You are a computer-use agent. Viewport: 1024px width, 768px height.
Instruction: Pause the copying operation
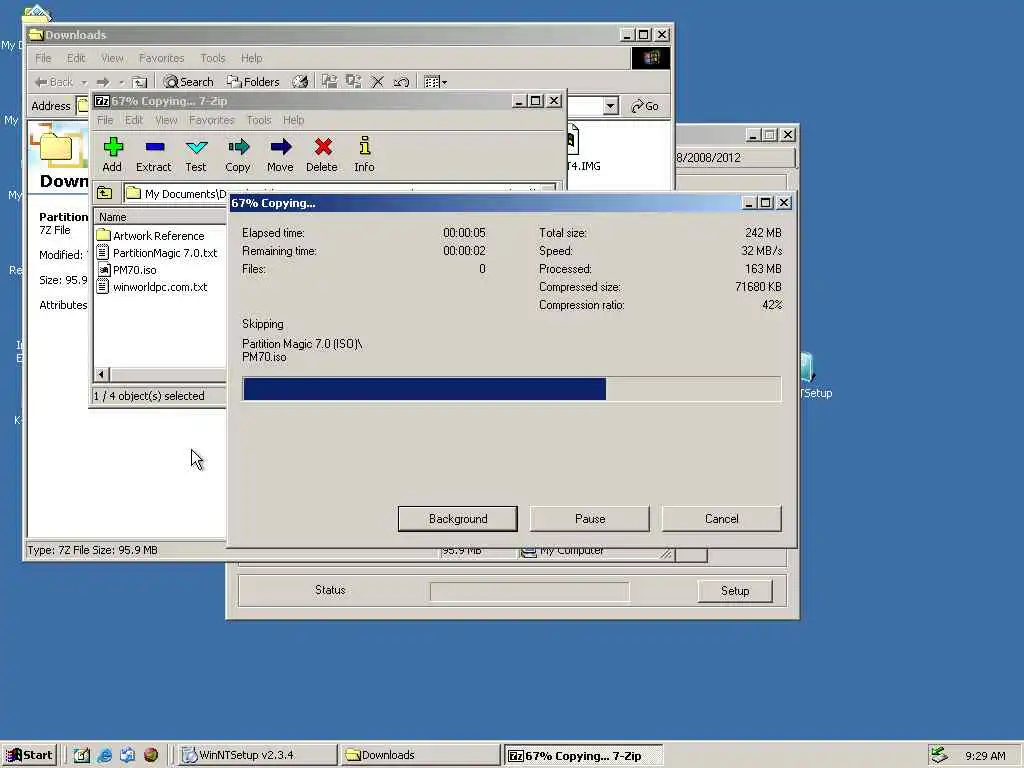point(590,519)
